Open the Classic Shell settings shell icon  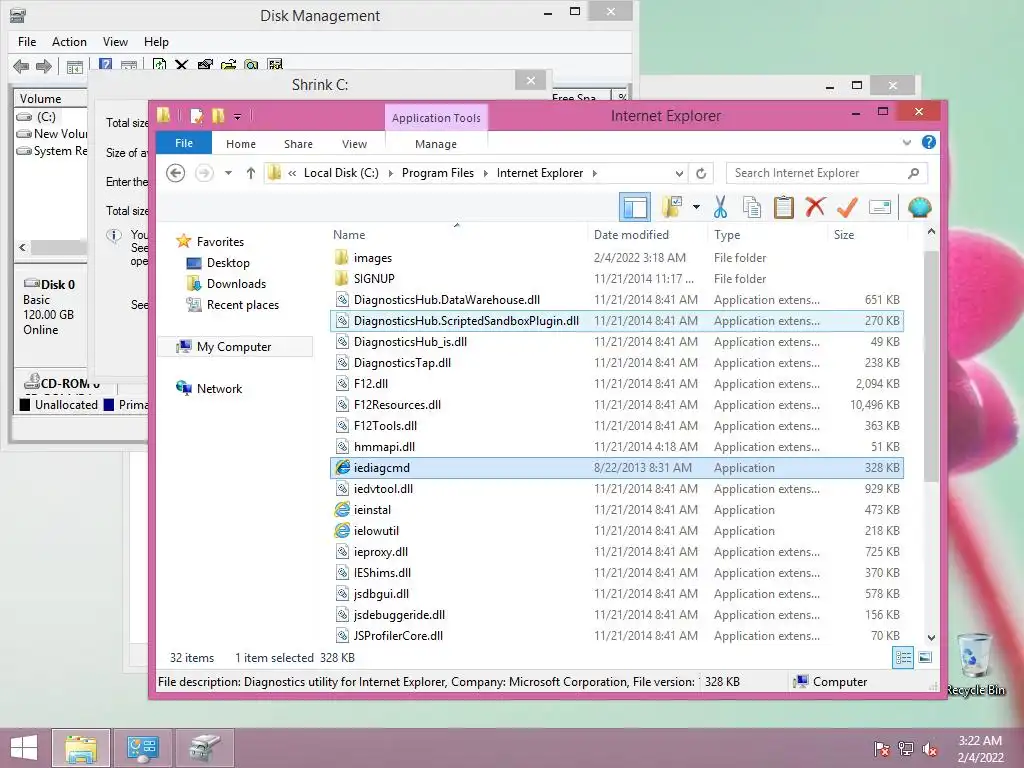[x=919, y=208]
